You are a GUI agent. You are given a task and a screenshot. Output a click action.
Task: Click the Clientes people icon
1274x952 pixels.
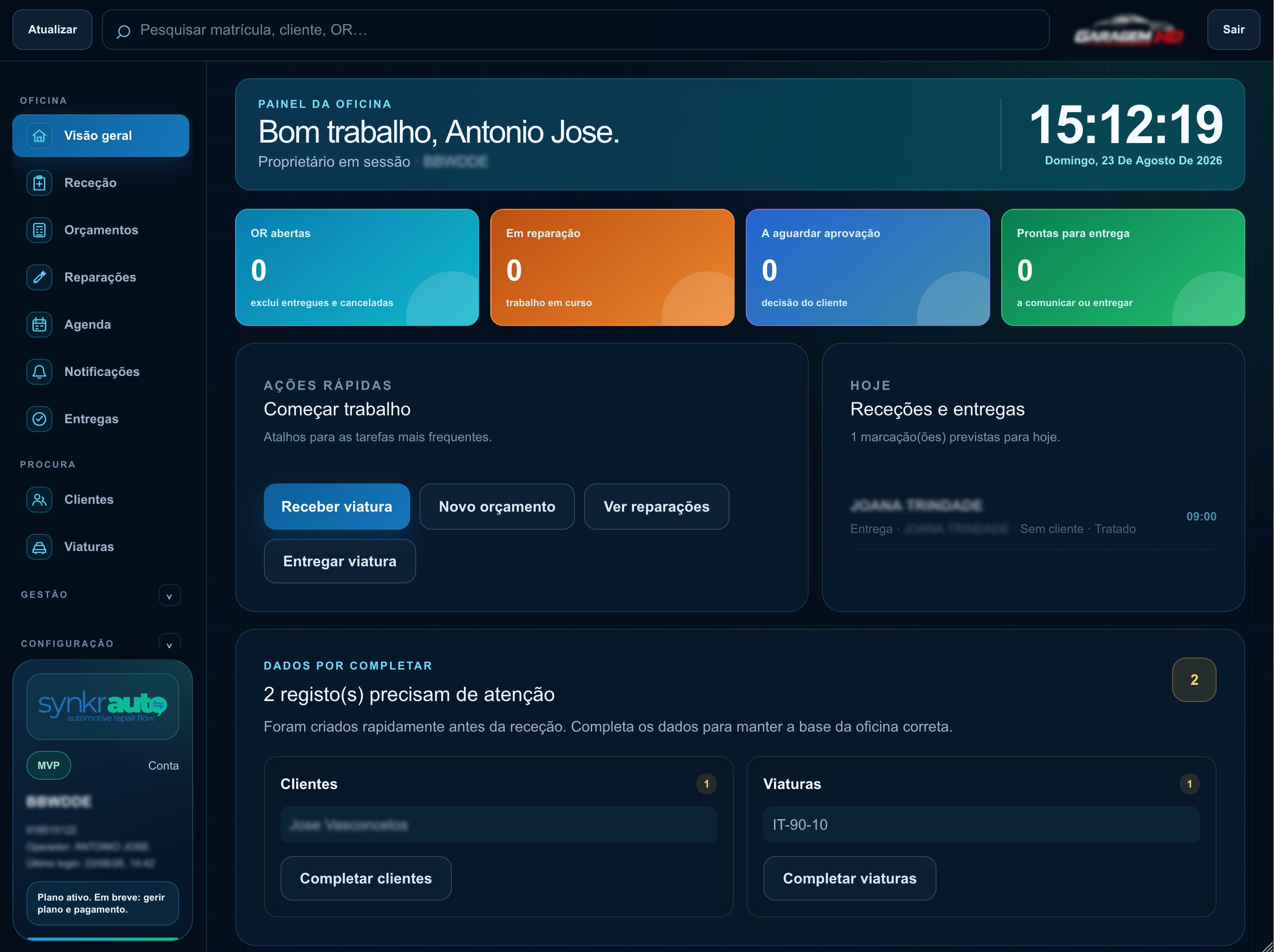click(39, 499)
